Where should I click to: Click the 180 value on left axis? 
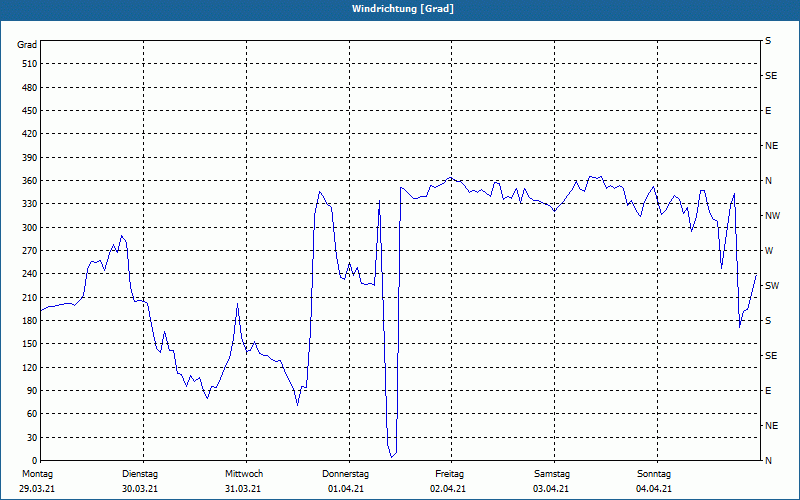tap(30, 320)
